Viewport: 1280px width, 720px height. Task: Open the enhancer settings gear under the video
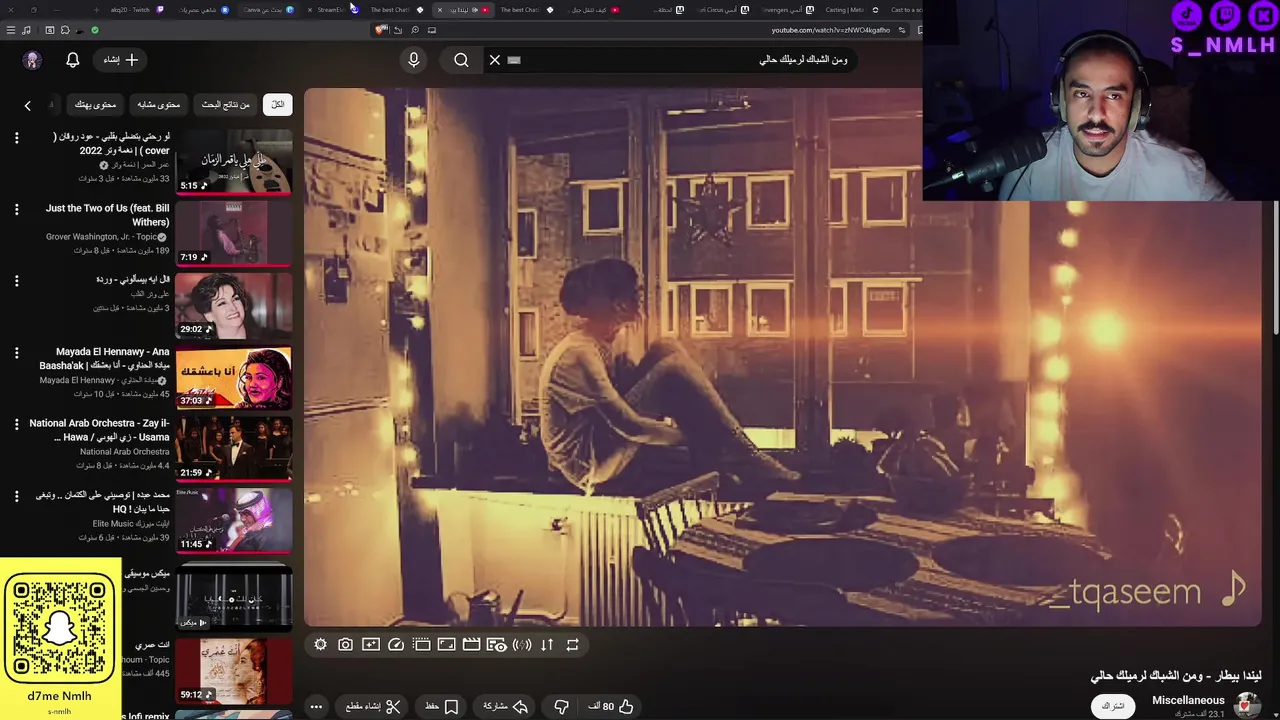[320, 645]
